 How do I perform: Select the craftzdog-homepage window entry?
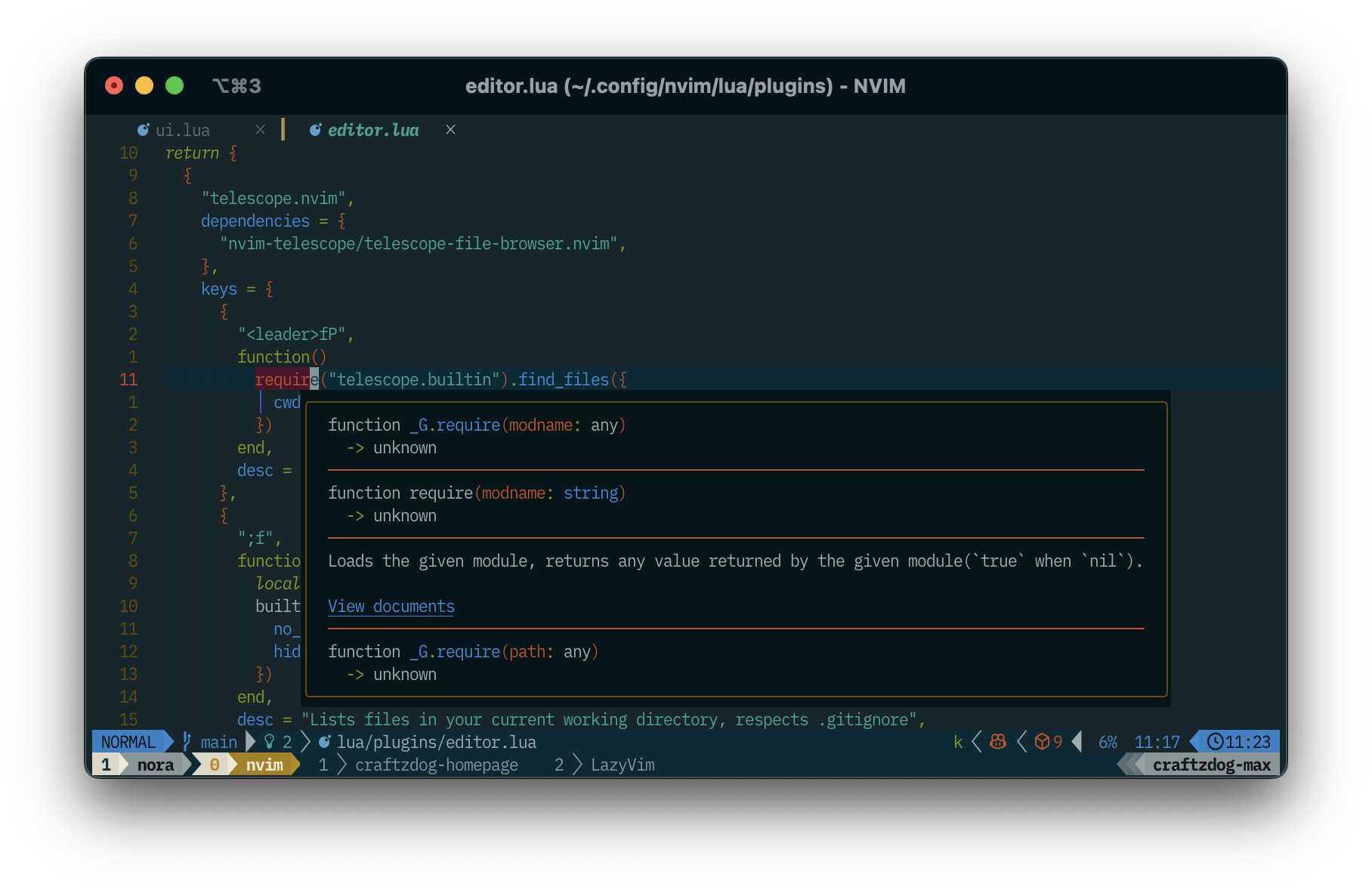pos(438,765)
